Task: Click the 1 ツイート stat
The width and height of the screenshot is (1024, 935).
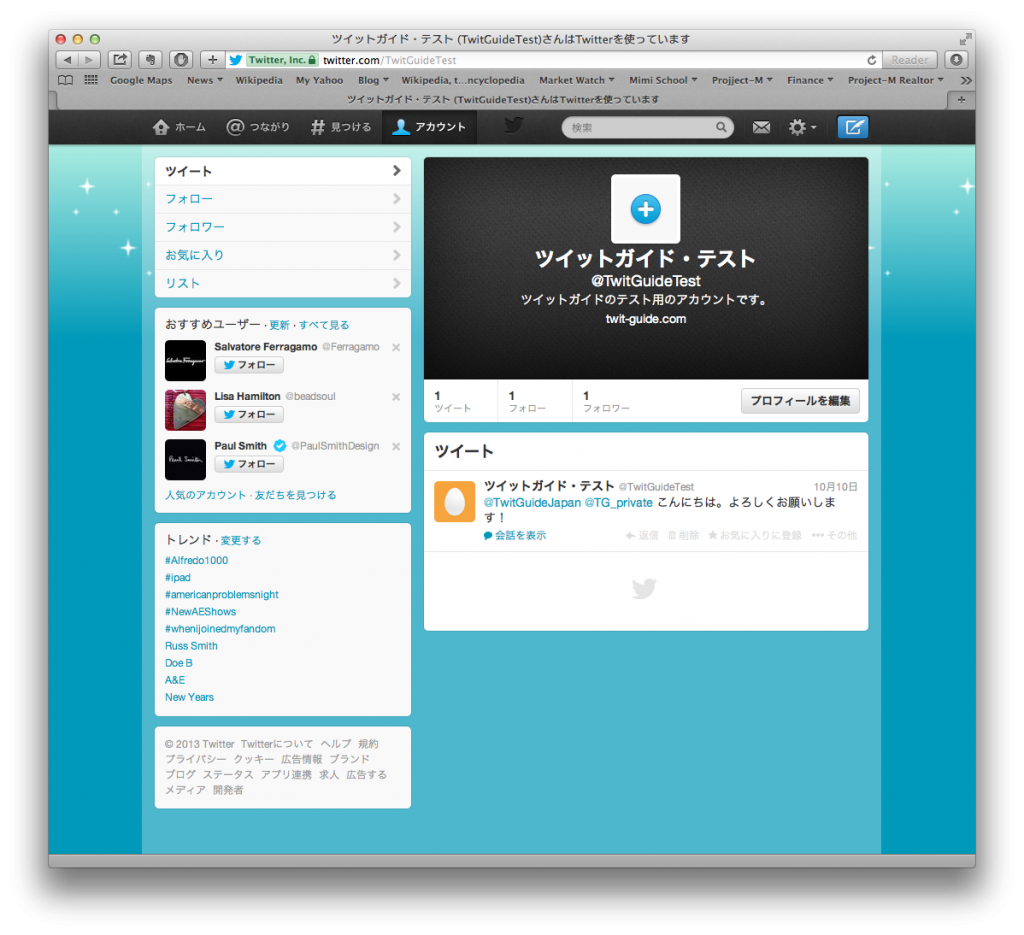Action: click(453, 402)
